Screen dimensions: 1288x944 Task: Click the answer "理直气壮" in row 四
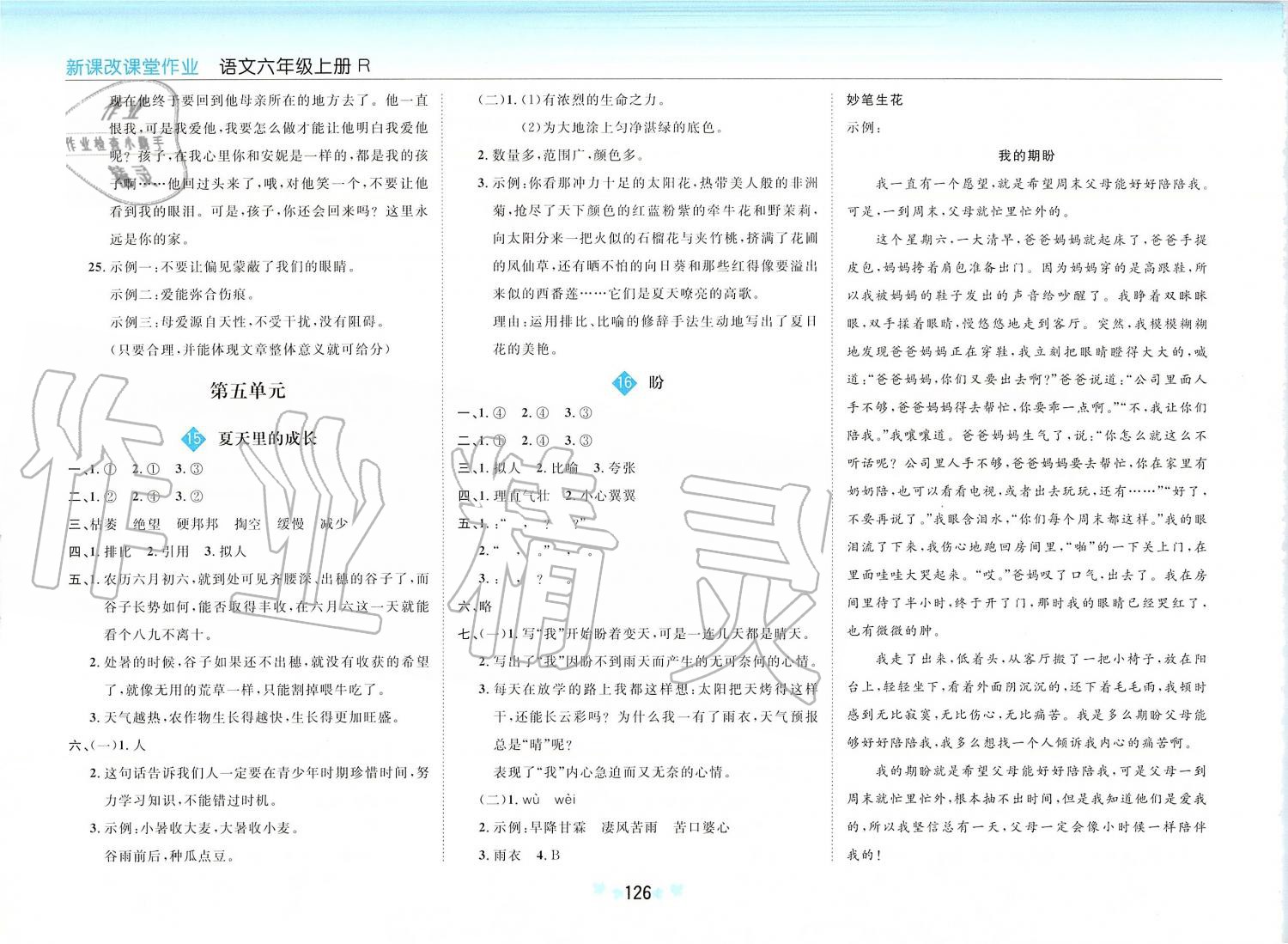[523, 496]
